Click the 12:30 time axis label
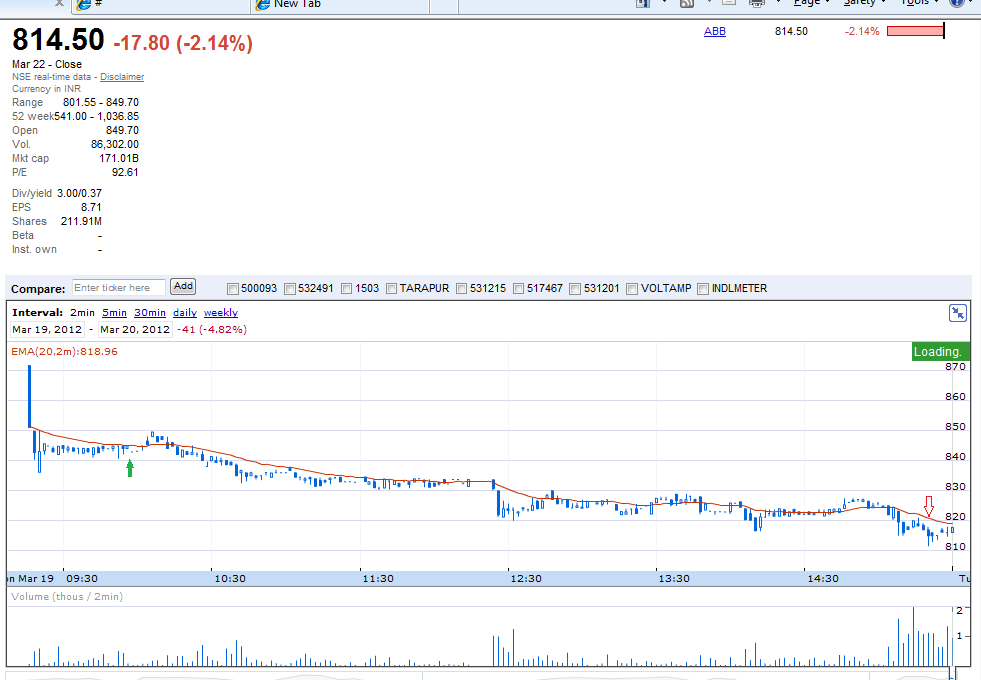Image resolution: width=981 pixels, height=680 pixels. pos(526,579)
